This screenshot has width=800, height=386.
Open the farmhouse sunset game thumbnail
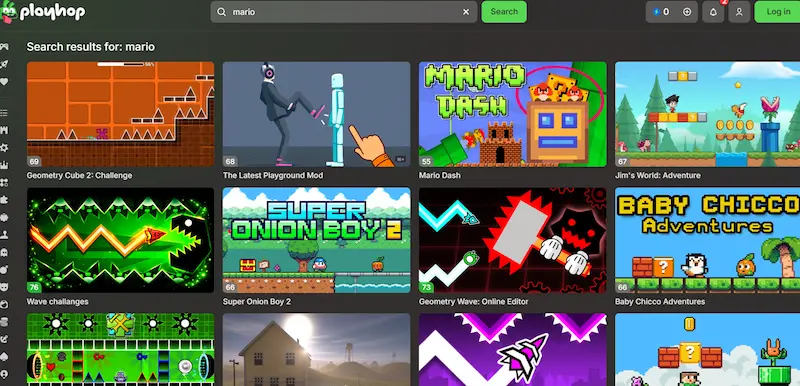(x=316, y=350)
